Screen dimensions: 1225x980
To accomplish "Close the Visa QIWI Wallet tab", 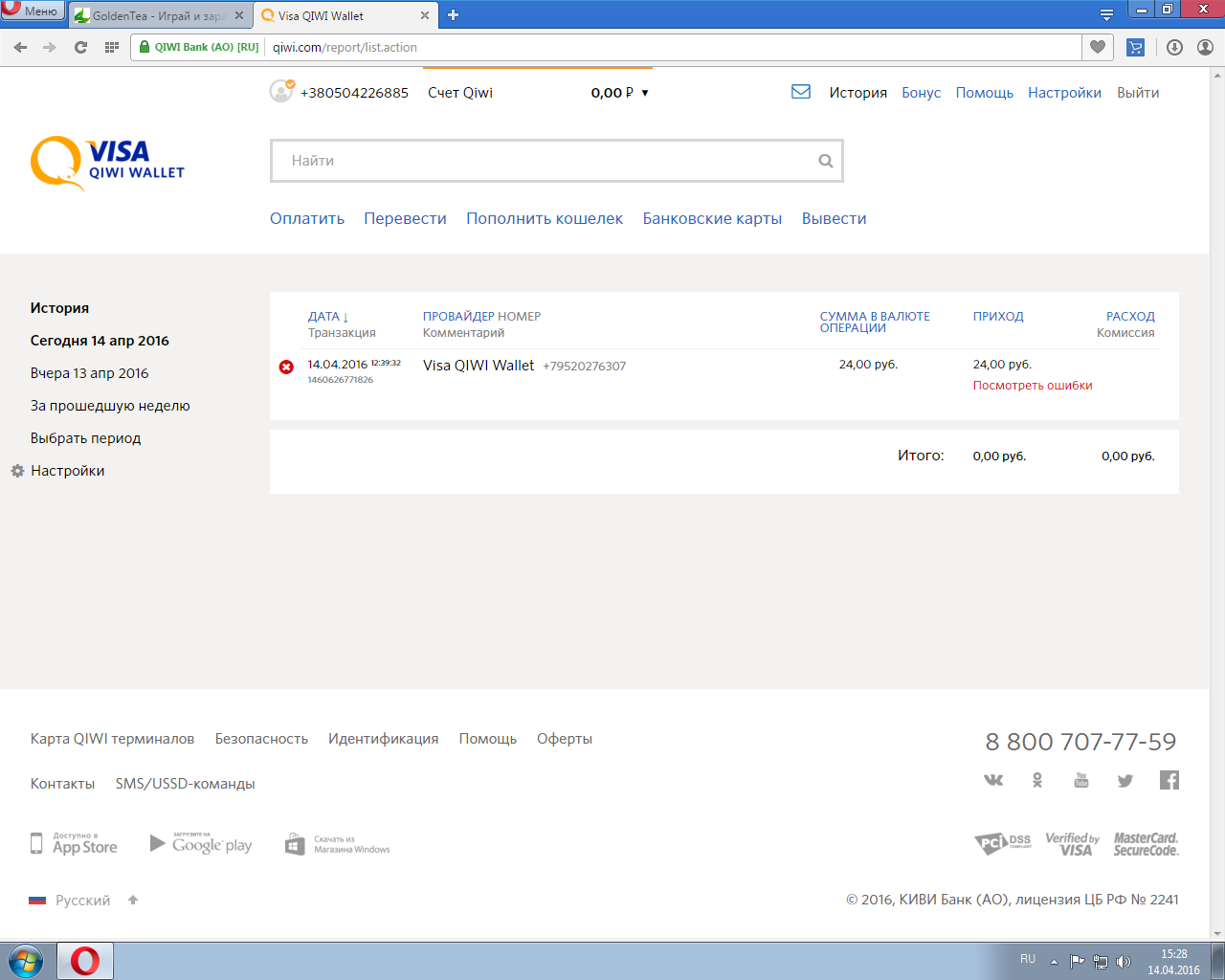I will point(425,15).
